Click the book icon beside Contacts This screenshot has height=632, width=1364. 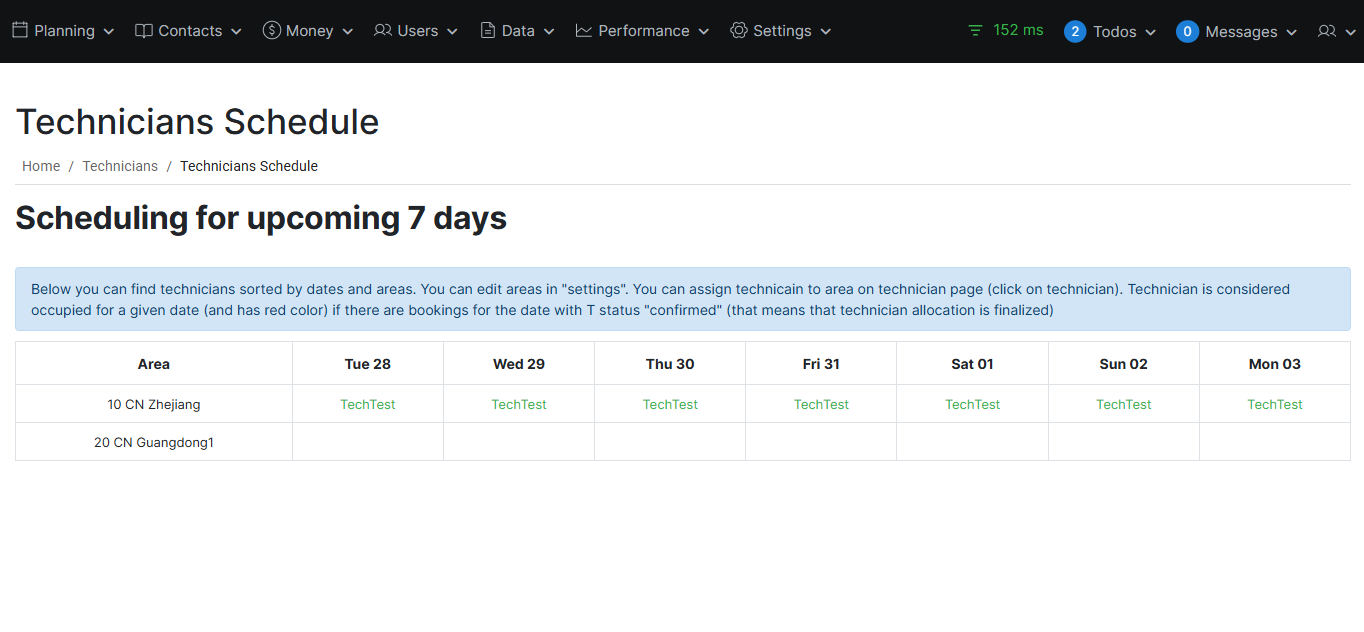(144, 31)
